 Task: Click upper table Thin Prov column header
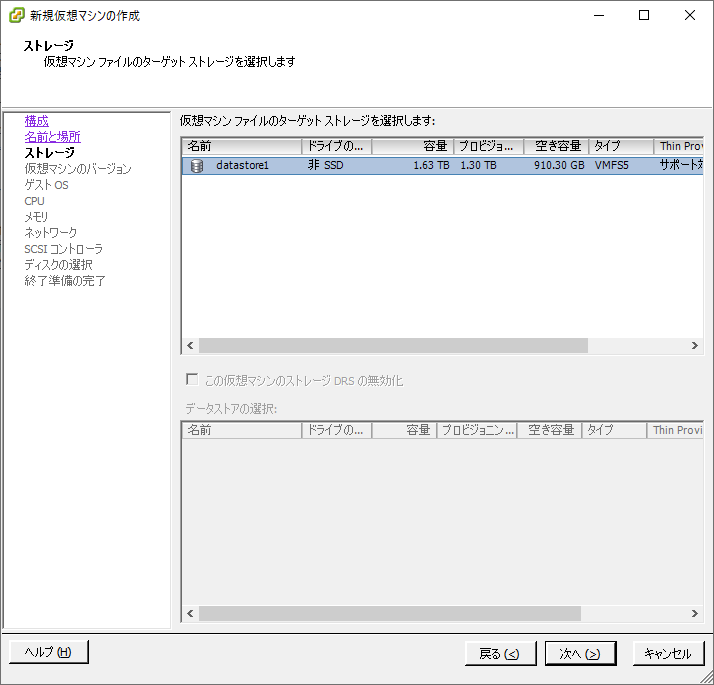679,146
